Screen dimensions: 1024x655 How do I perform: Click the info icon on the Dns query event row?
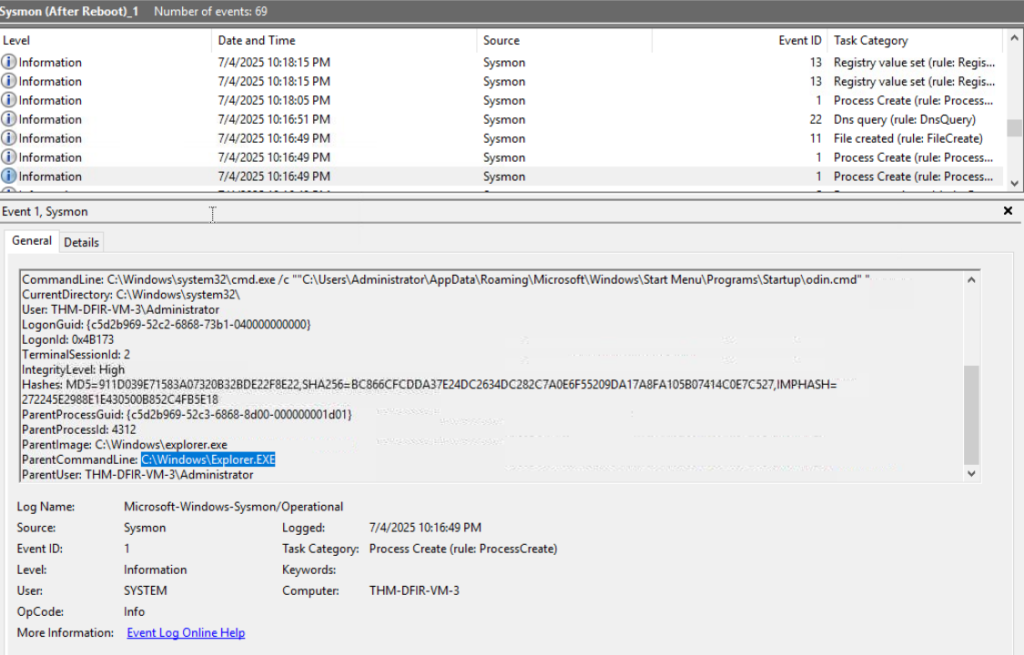click(9, 119)
